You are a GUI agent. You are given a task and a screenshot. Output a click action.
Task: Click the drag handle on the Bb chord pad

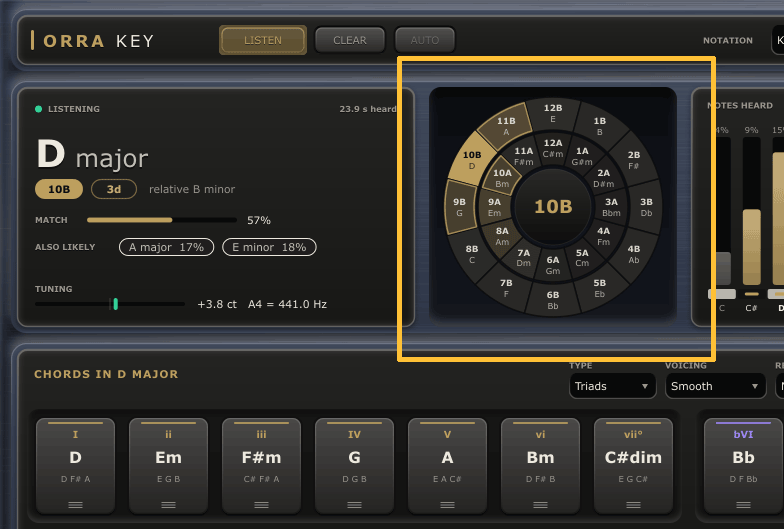(744, 504)
